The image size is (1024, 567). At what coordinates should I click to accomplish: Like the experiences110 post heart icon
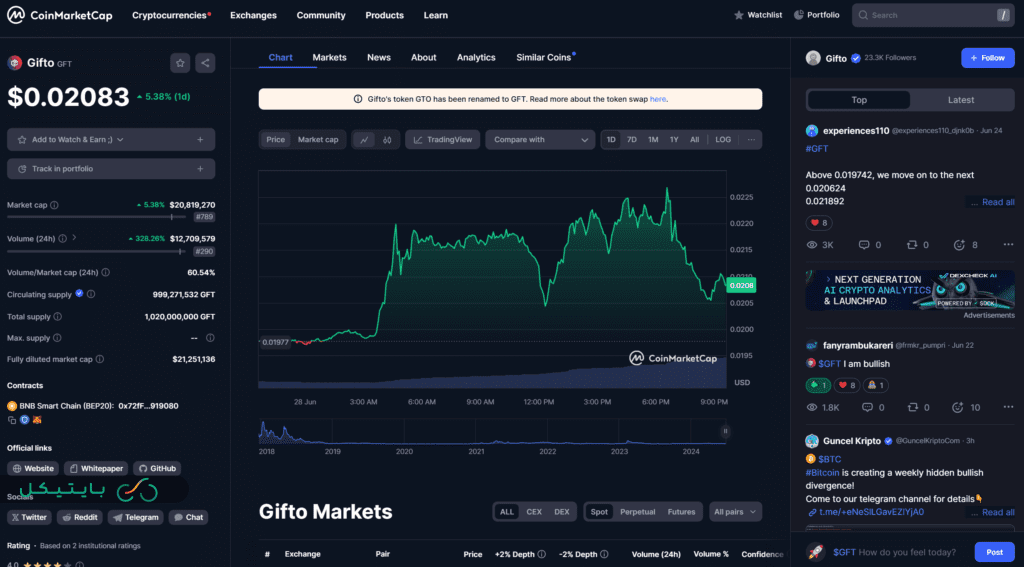coord(813,223)
